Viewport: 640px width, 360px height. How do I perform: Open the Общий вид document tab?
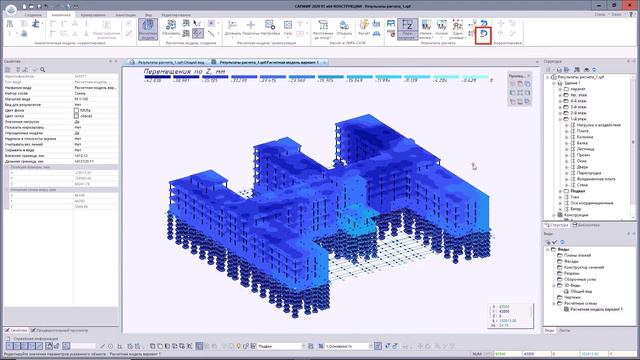point(167,62)
